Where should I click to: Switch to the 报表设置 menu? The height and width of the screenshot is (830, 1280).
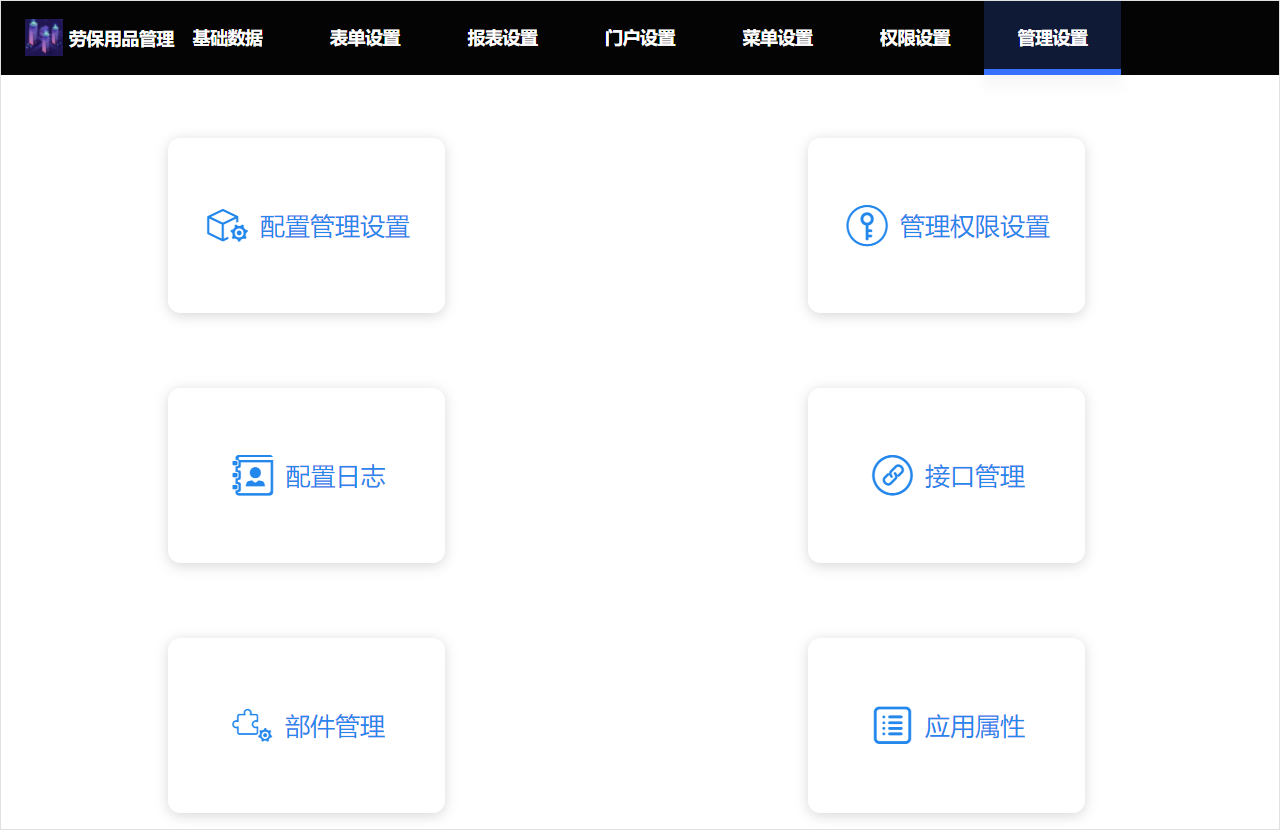click(503, 39)
